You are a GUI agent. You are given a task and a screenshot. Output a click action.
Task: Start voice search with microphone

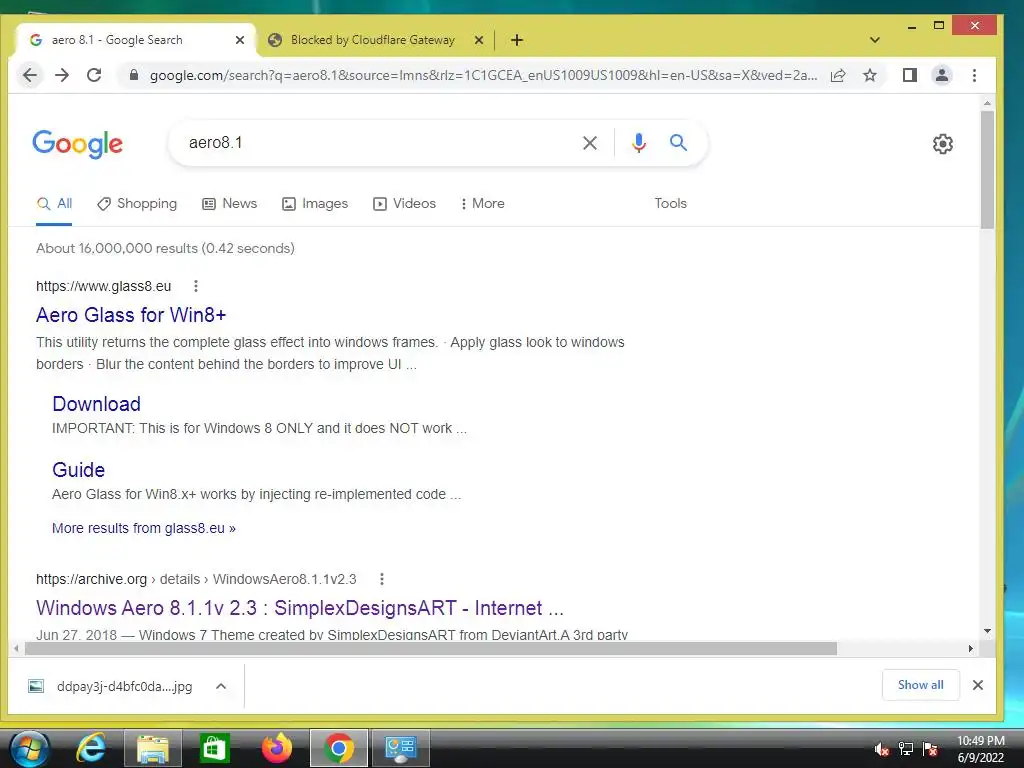(x=639, y=143)
